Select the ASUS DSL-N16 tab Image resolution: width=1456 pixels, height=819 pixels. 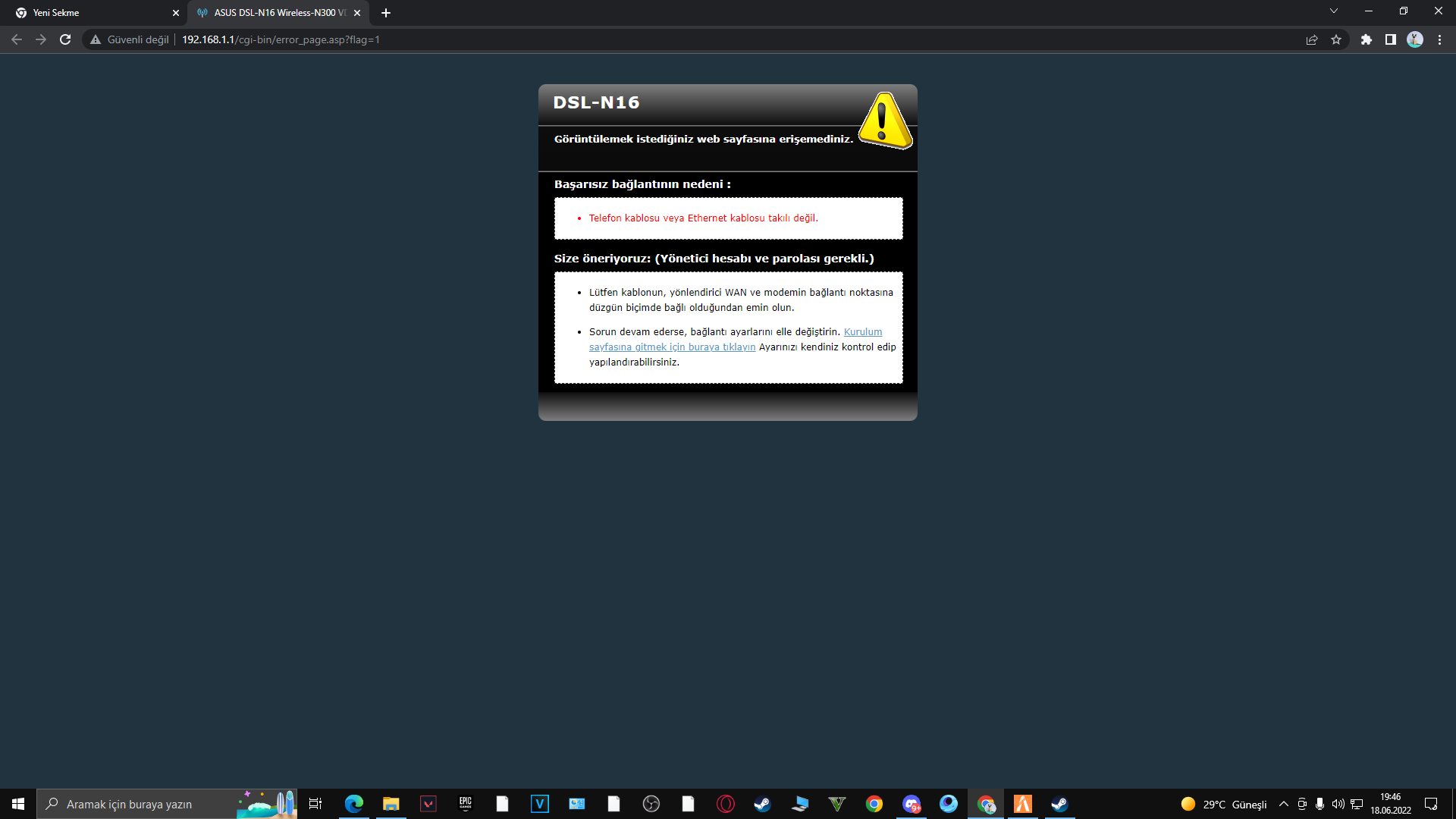tap(273, 13)
